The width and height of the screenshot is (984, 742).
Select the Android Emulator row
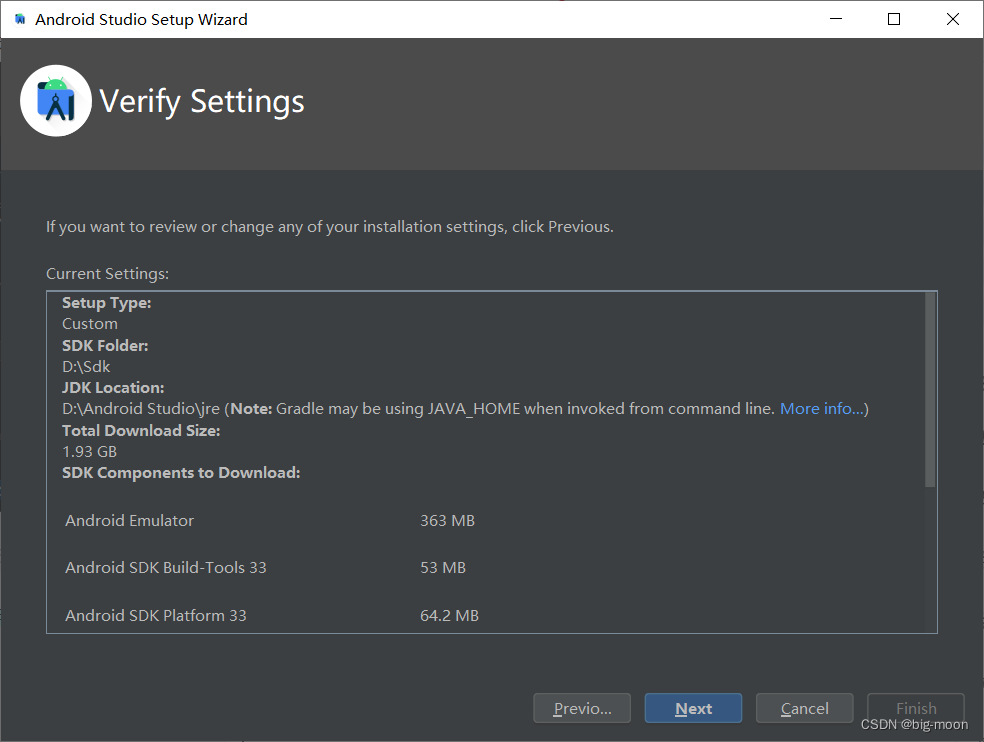pyautogui.click(x=270, y=520)
